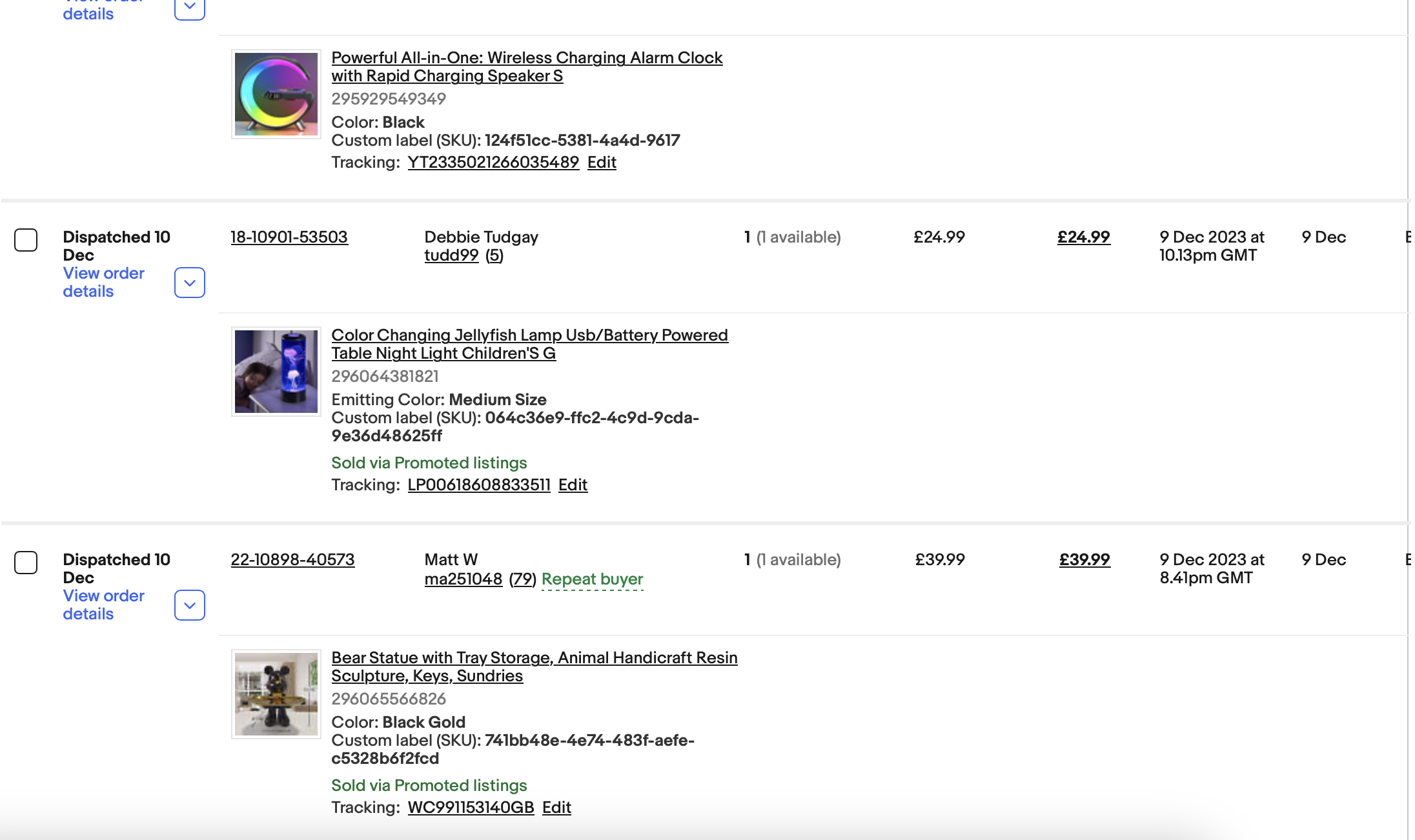This screenshot has width=1415, height=840.
Task: Open order number 22-10898-40573
Action: 292,559
